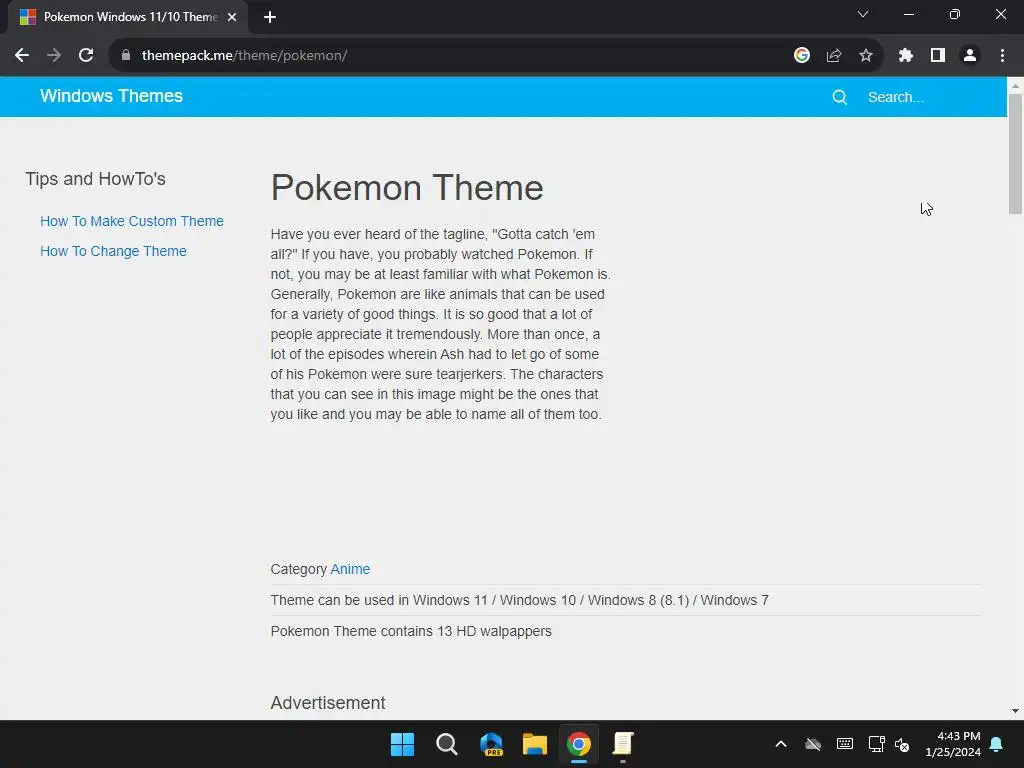
Task: Click the muted volume tray icon
Action: pos(902,744)
